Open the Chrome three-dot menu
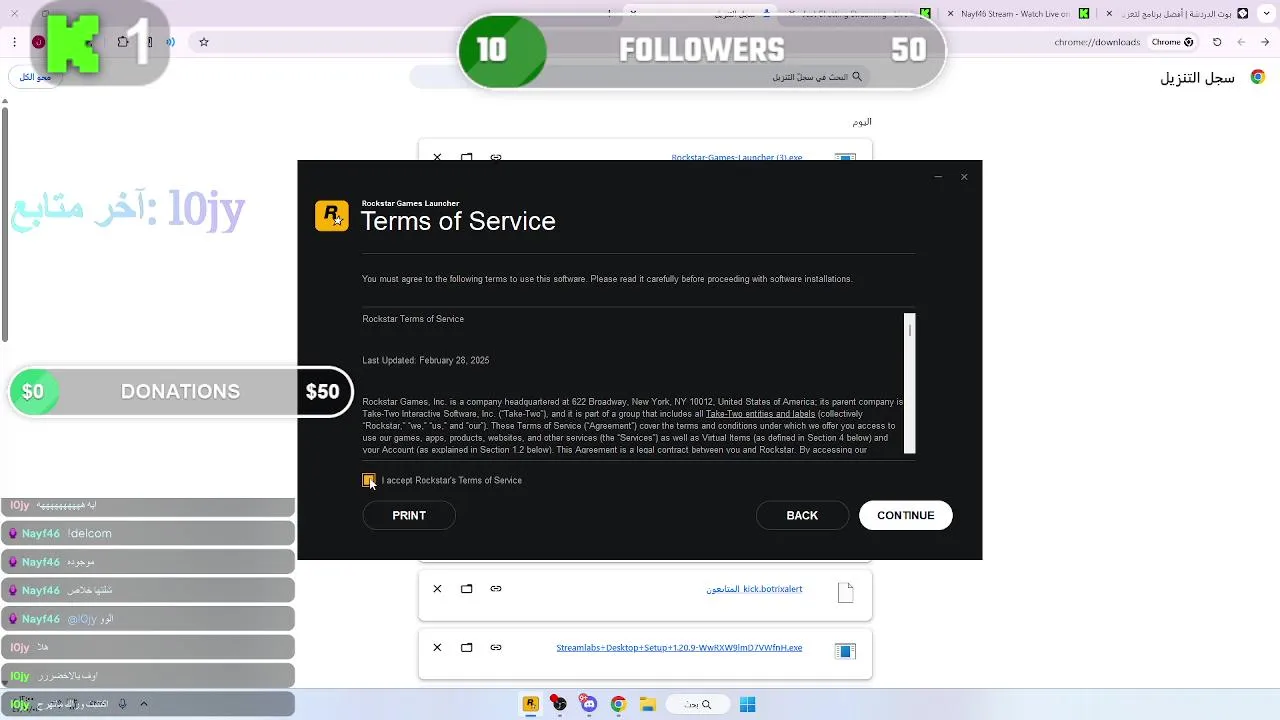Image resolution: width=1280 pixels, height=720 pixels. 14,42
